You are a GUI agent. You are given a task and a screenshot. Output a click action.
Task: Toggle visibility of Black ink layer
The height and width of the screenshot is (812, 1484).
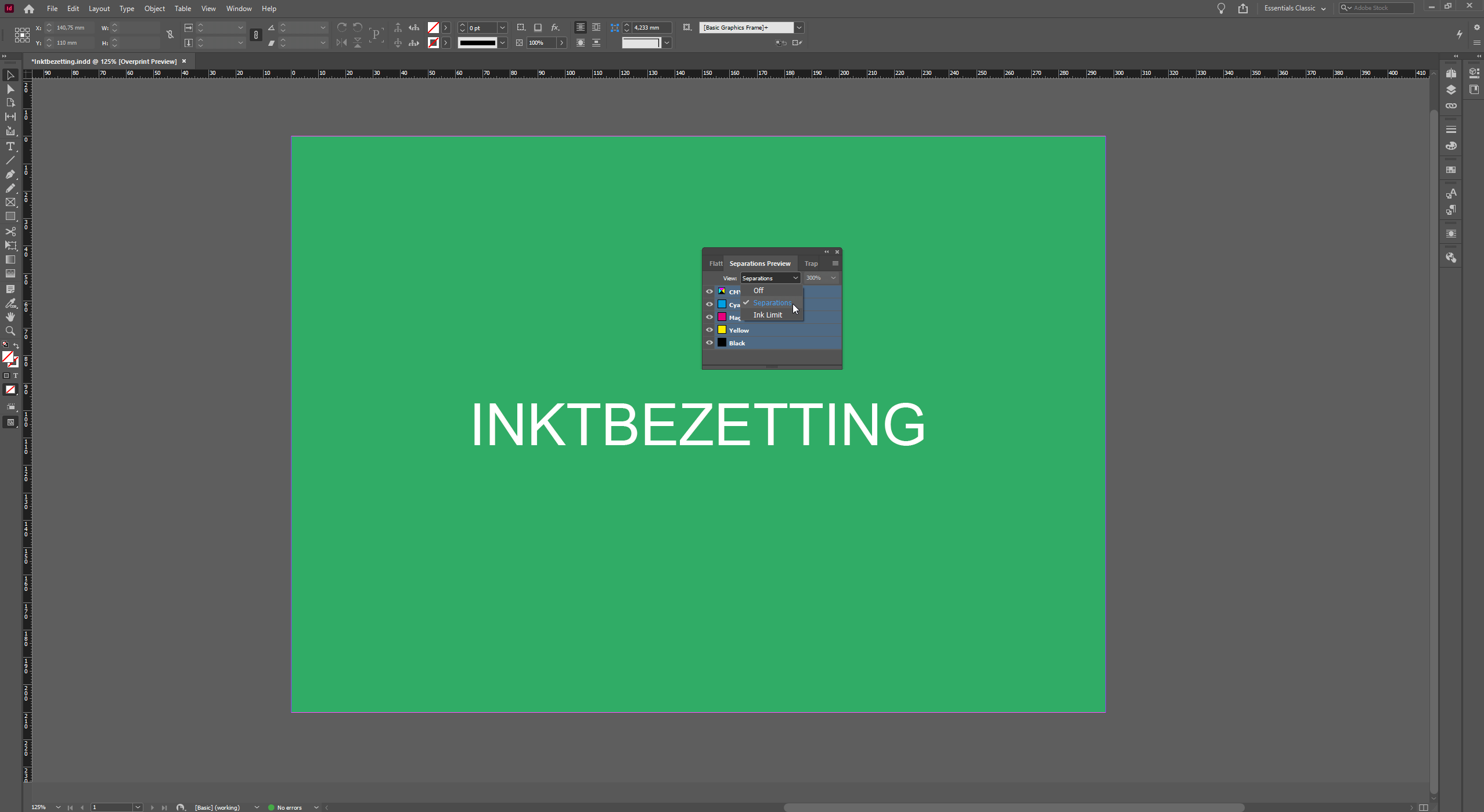[x=710, y=342]
